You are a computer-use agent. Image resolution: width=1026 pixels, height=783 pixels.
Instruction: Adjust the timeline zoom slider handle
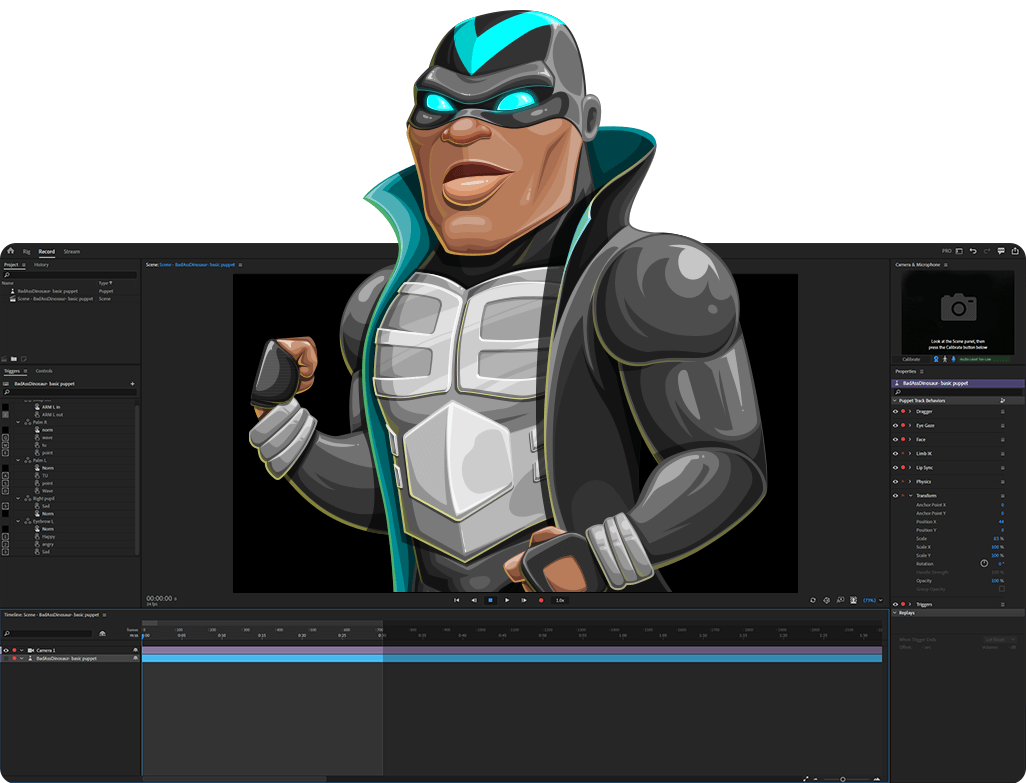842,778
